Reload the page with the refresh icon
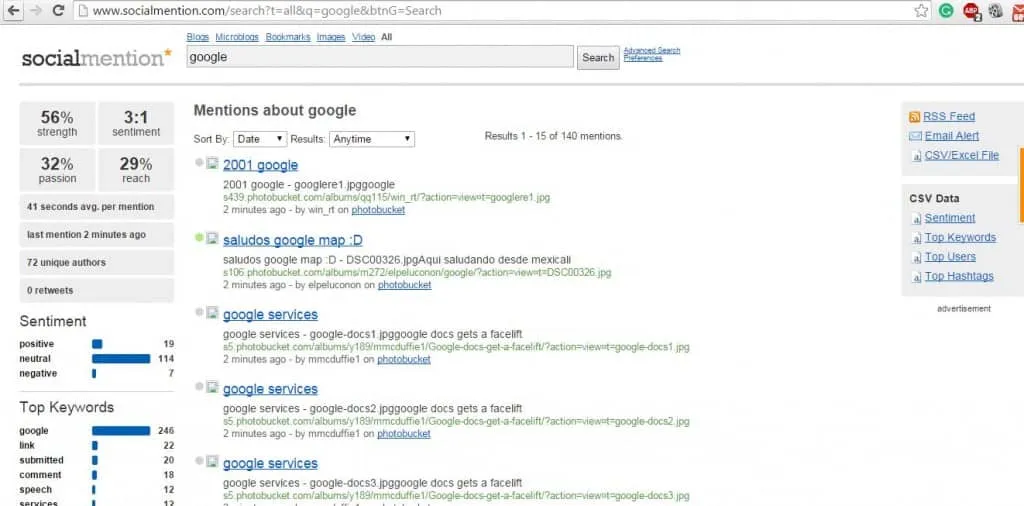The height and width of the screenshot is (506, 1024). point(58,10)
